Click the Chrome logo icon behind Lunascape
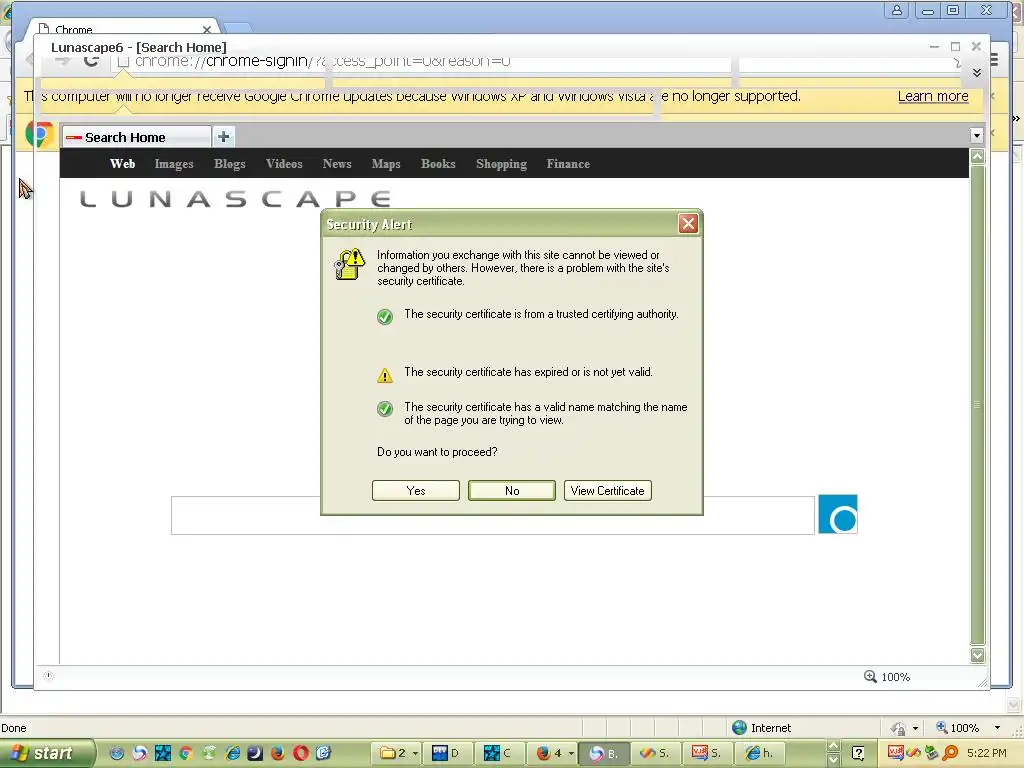Viewport: 1024px width, 768px height. (x=39, y=135)
